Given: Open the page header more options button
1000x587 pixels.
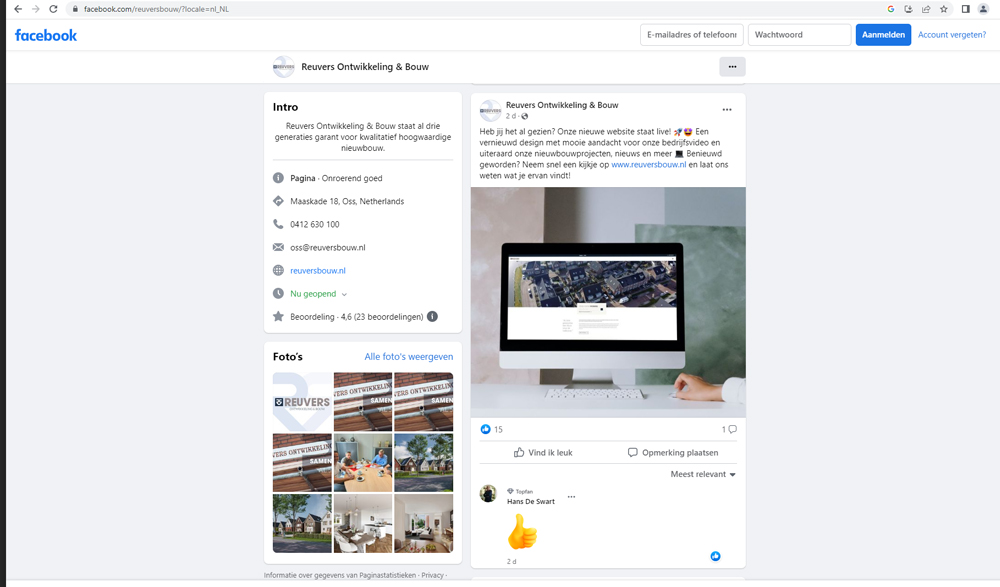Looking at the screenshot, I should click(x=732, y=67).
